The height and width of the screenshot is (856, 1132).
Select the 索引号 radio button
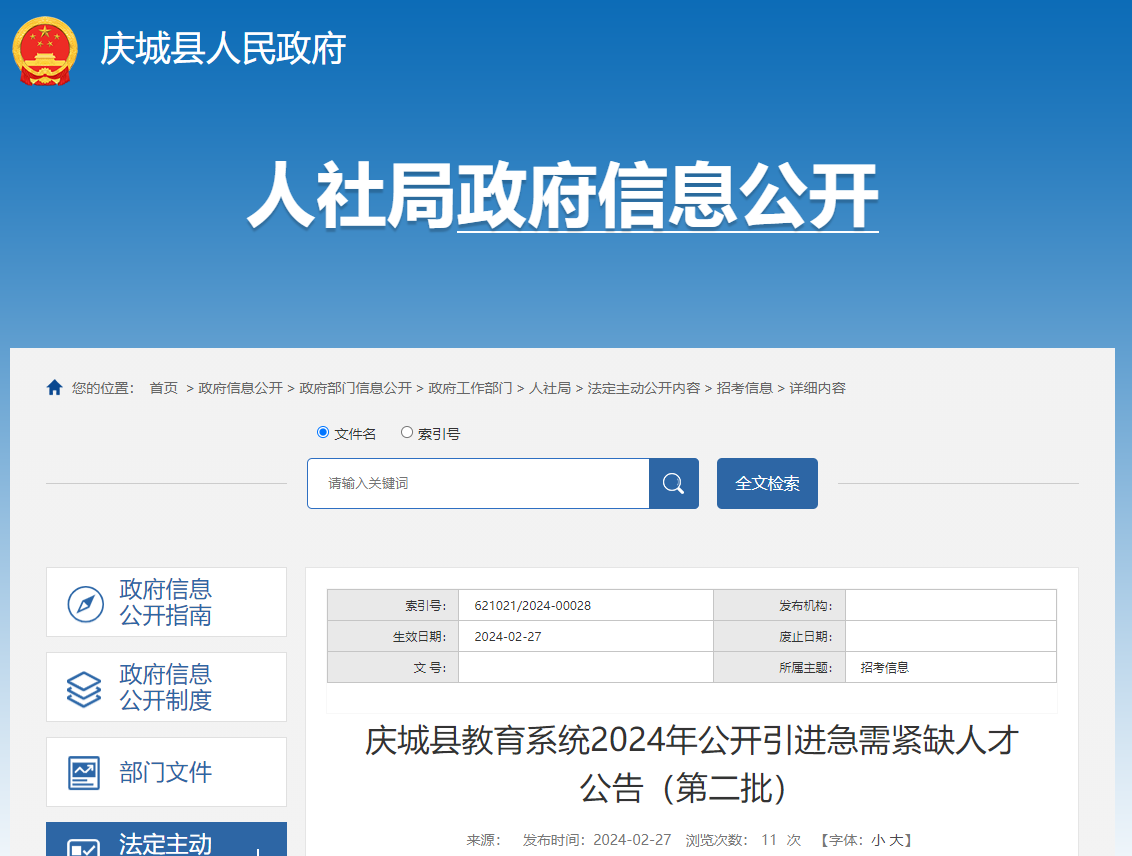click(407, 433)
